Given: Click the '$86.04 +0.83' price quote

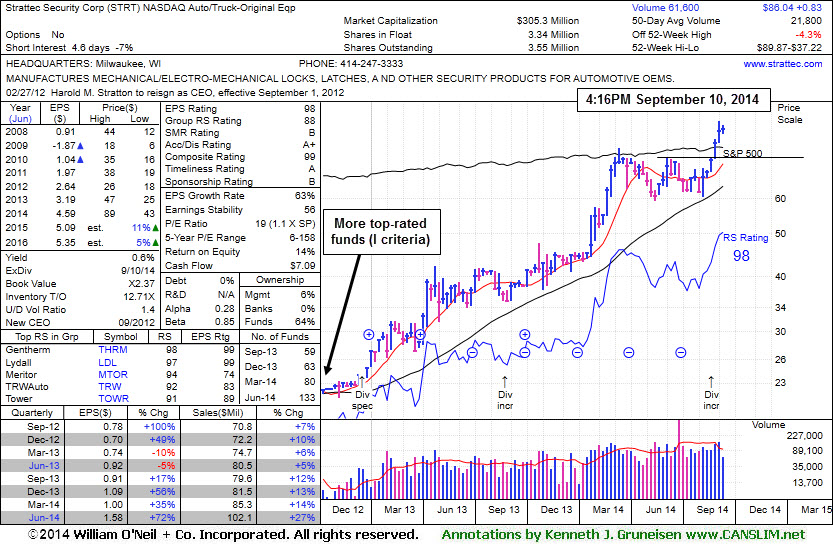Looking at the screenshot, I should 792,8.
